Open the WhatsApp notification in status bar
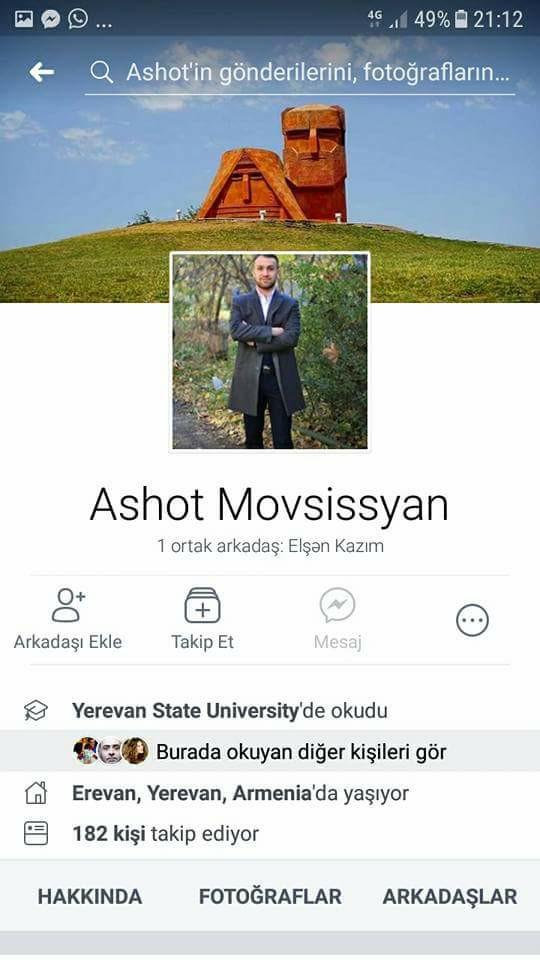The height and width of the screenshot is (960, 540). tap(78, 19)
